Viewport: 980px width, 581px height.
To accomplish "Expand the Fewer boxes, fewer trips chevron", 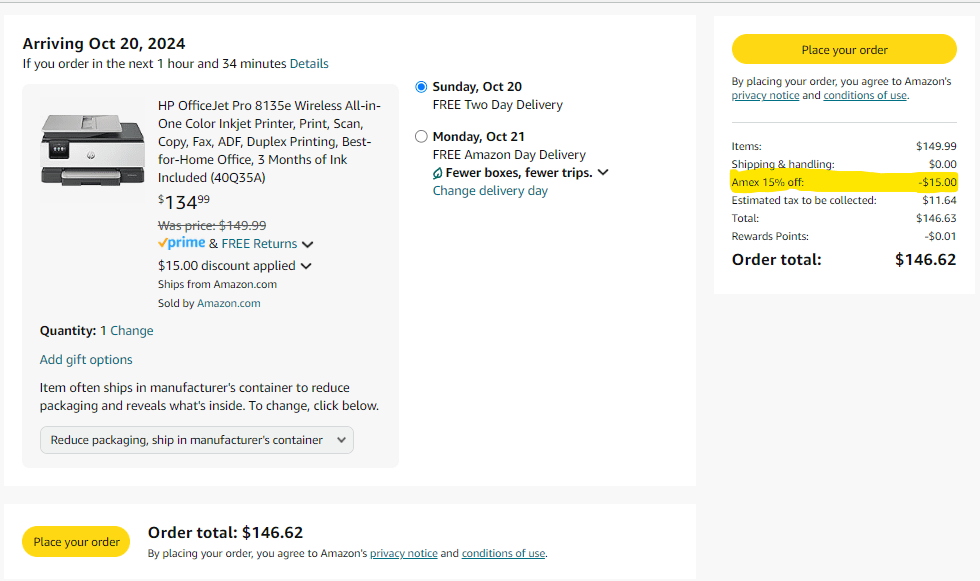I will [x=603, y=172].
